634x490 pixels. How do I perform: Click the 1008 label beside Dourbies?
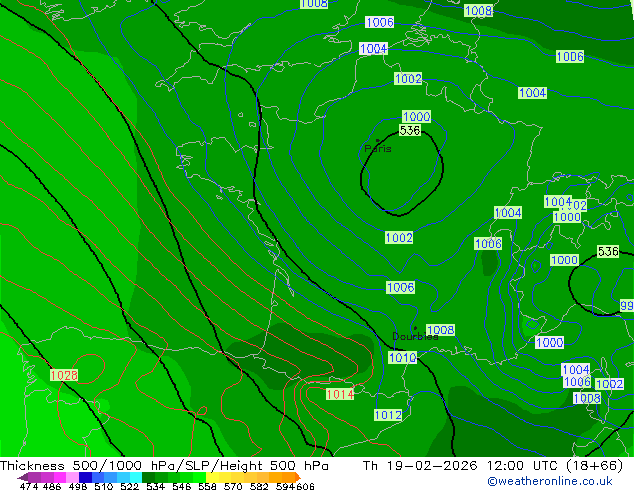tap(441, 330)
